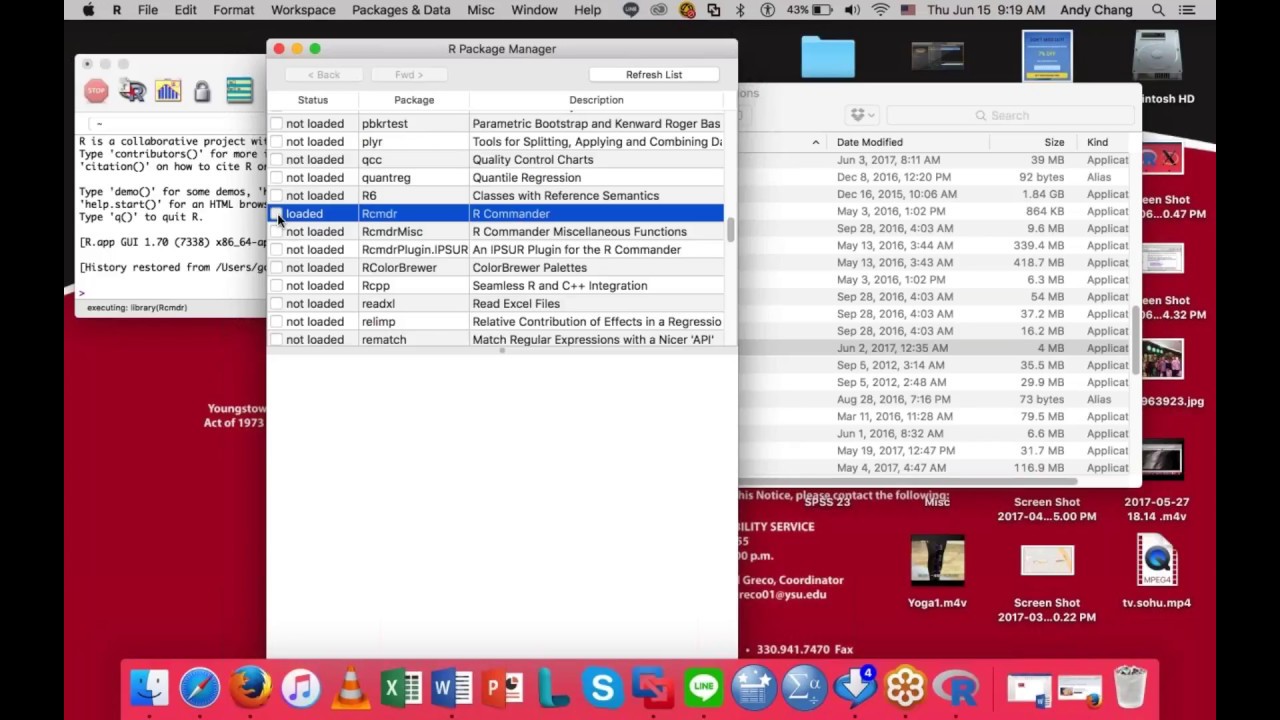Open the Trash in the dock

[1130, 688]
